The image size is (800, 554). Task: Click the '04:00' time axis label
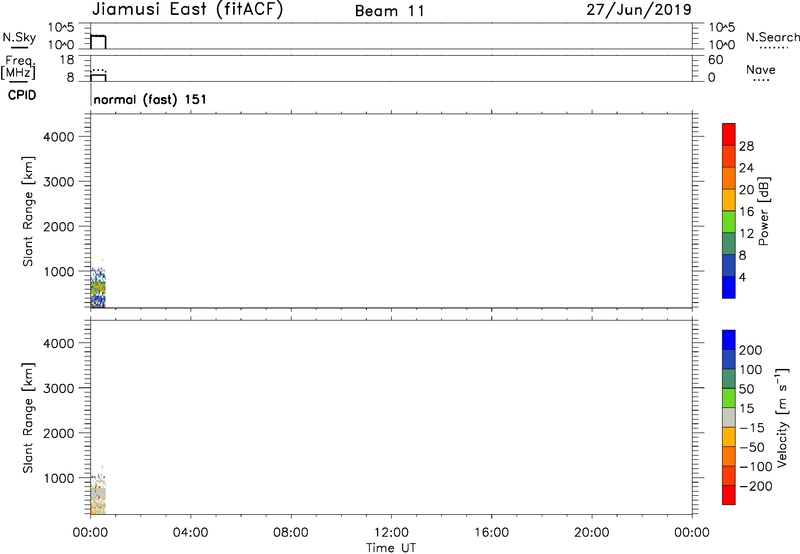[190, 533]
